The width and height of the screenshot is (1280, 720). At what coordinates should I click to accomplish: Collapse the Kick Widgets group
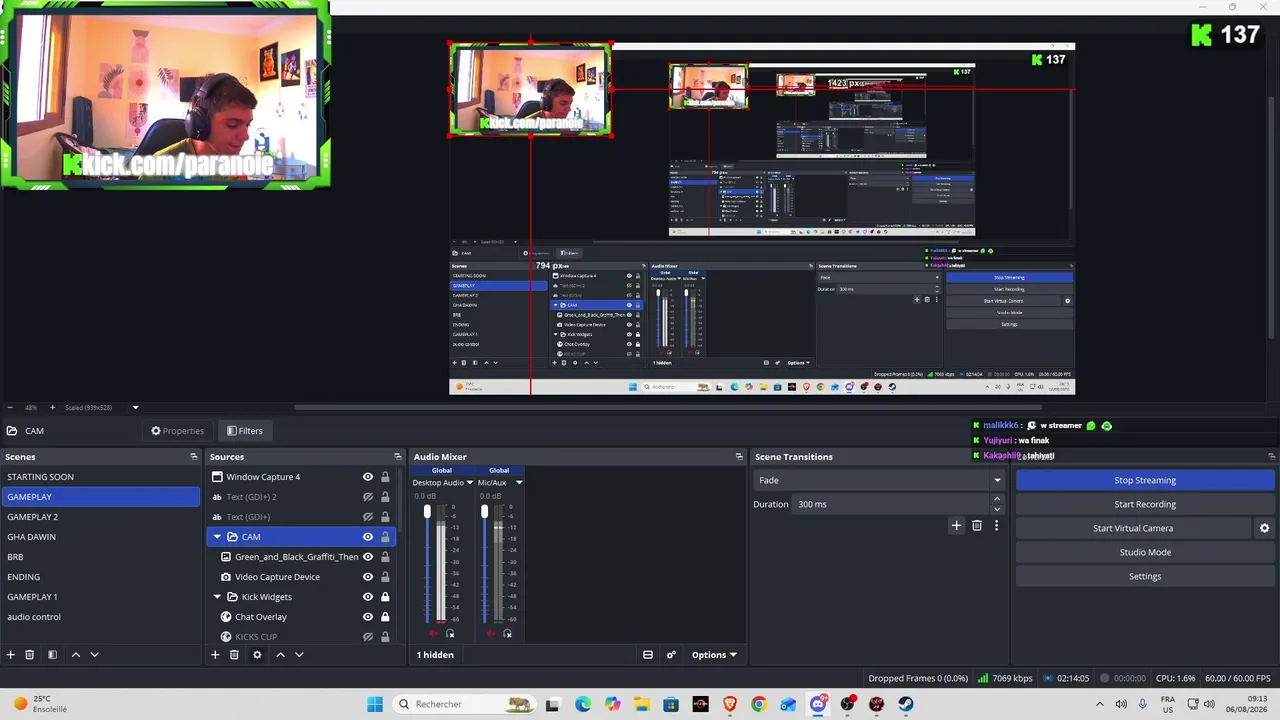point(217,597)
